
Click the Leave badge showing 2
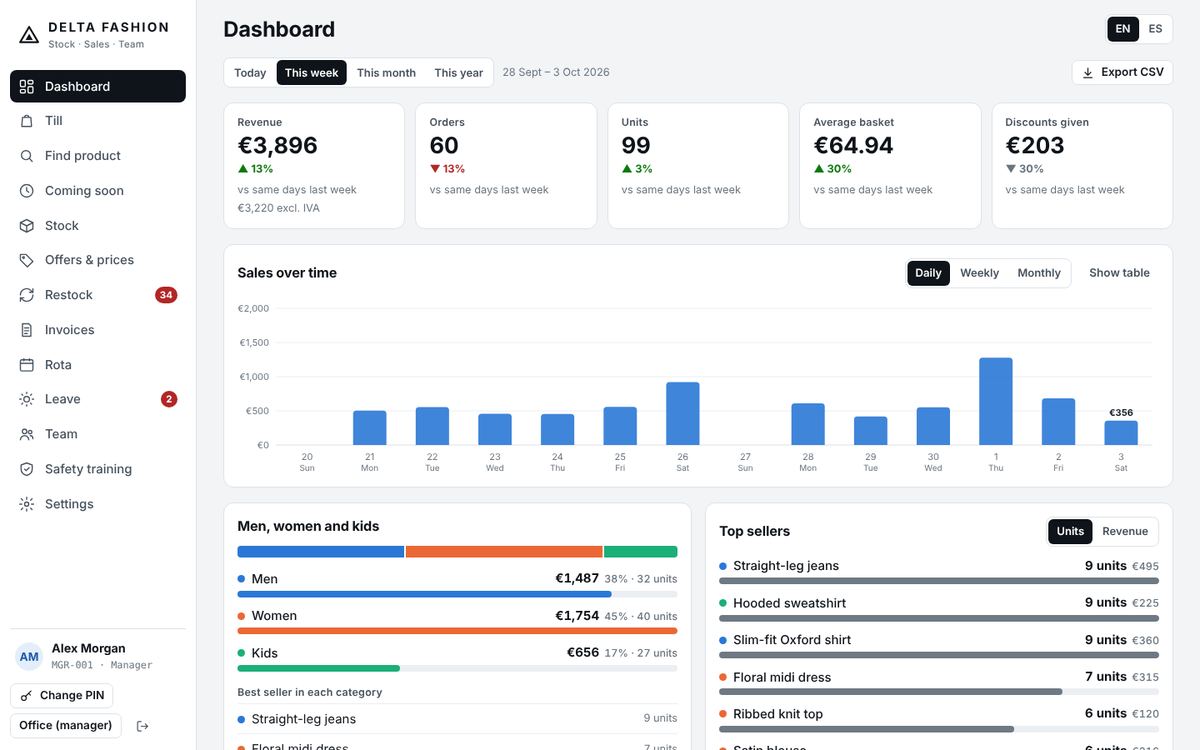(x=169, y=399)
